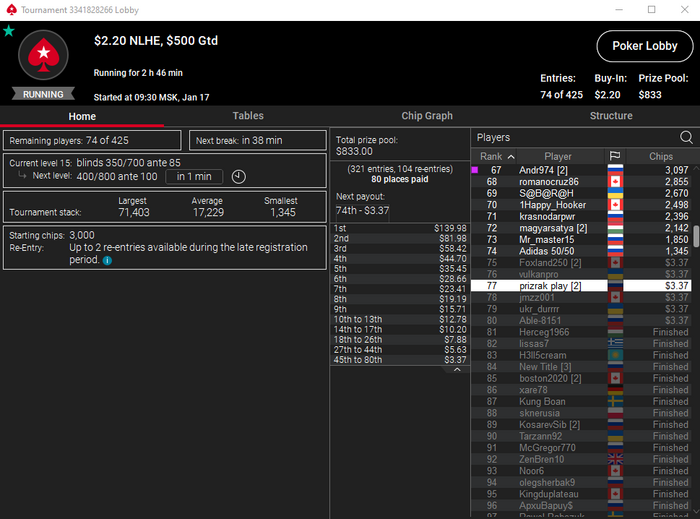Image resolution: width=700 pixels, height=519 pixels.
Task: Click the blinds level clock icon
Action: (x=238, y=177)
